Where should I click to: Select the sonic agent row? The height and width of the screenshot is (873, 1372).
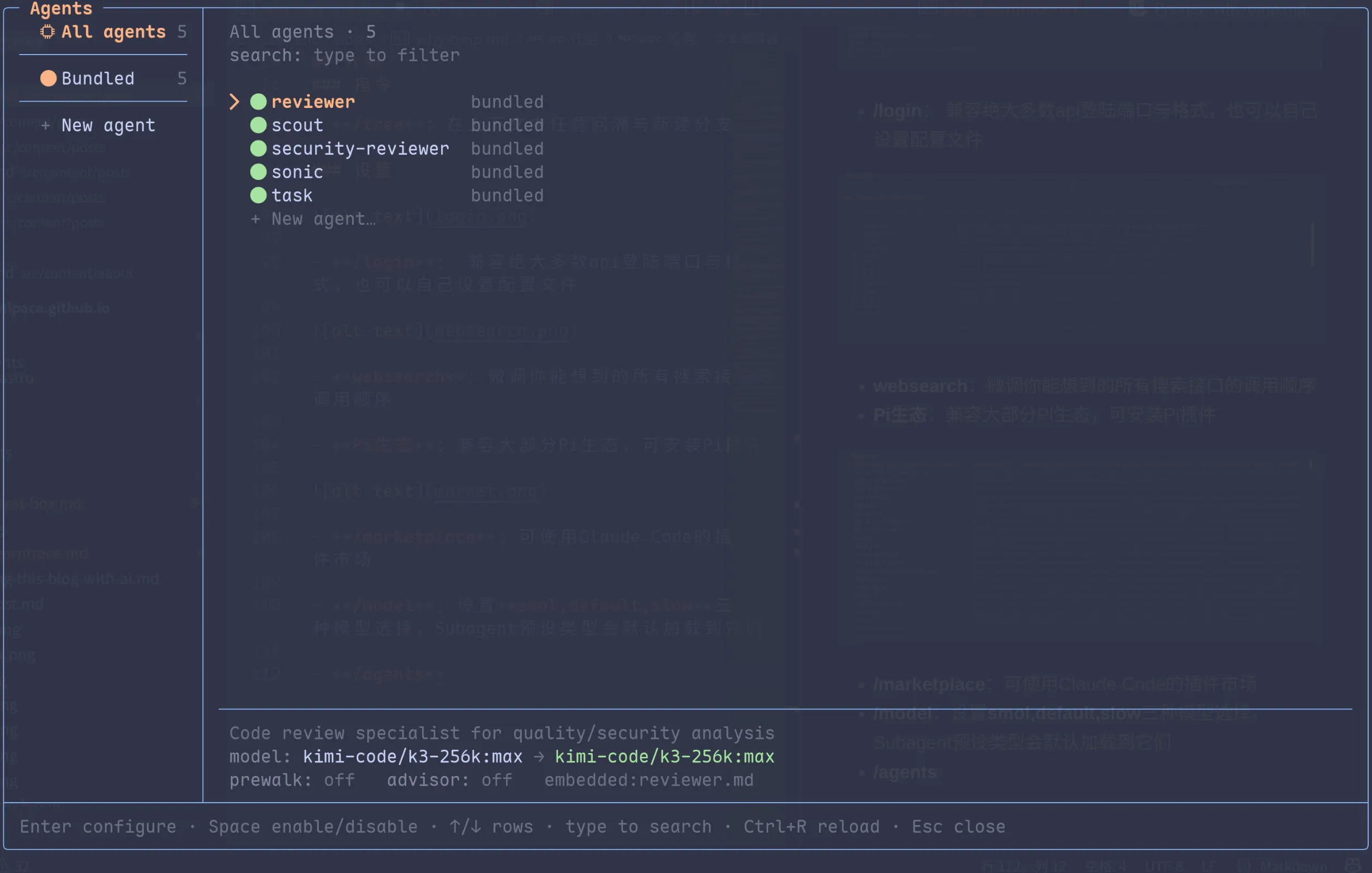tap(397, 172)
